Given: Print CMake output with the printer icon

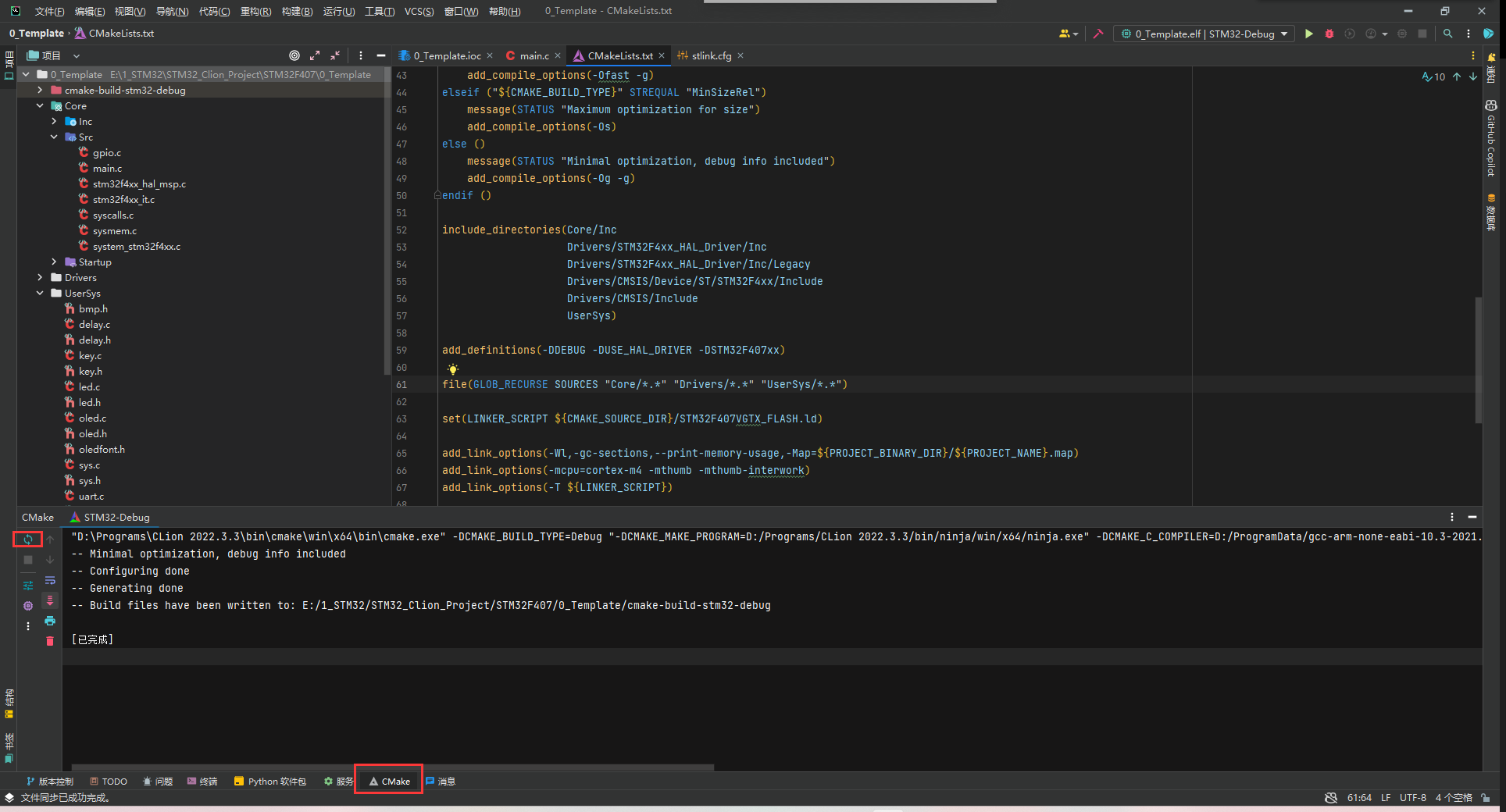Looking at the screenshot, I should (x=50, y=621).
